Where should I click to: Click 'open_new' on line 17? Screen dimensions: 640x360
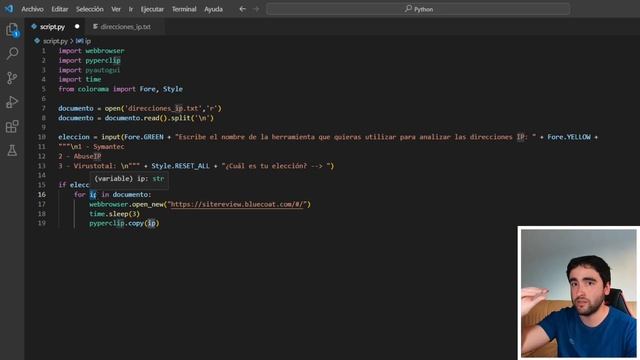147,204
